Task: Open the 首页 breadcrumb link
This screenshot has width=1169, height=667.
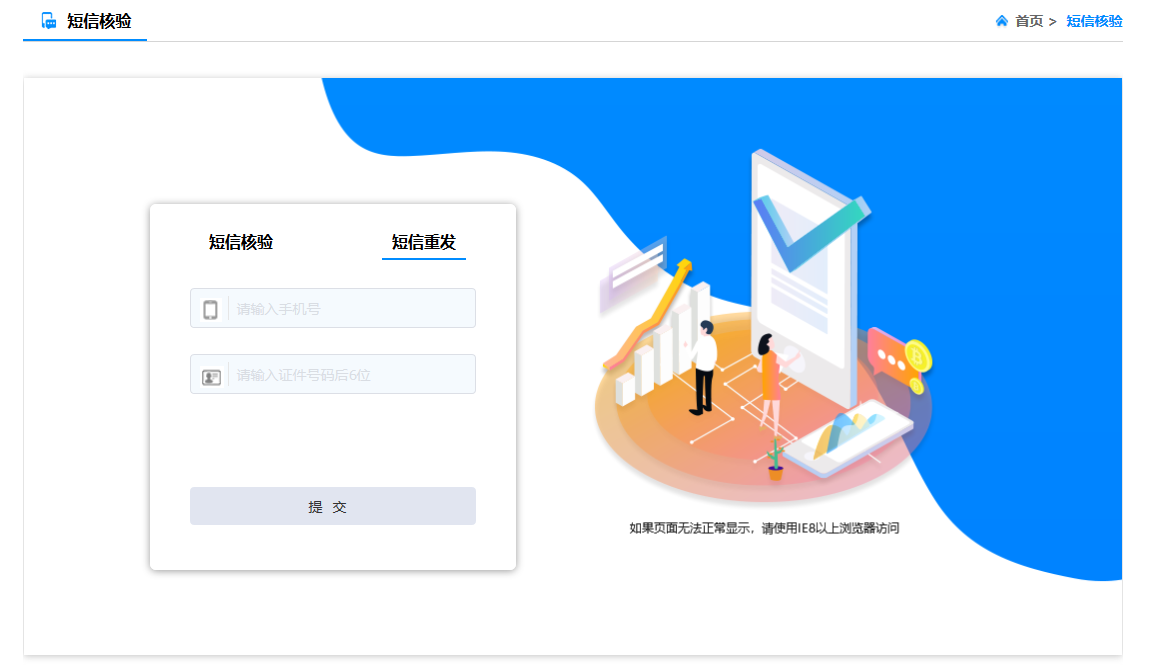Action: click(1029, 21)
